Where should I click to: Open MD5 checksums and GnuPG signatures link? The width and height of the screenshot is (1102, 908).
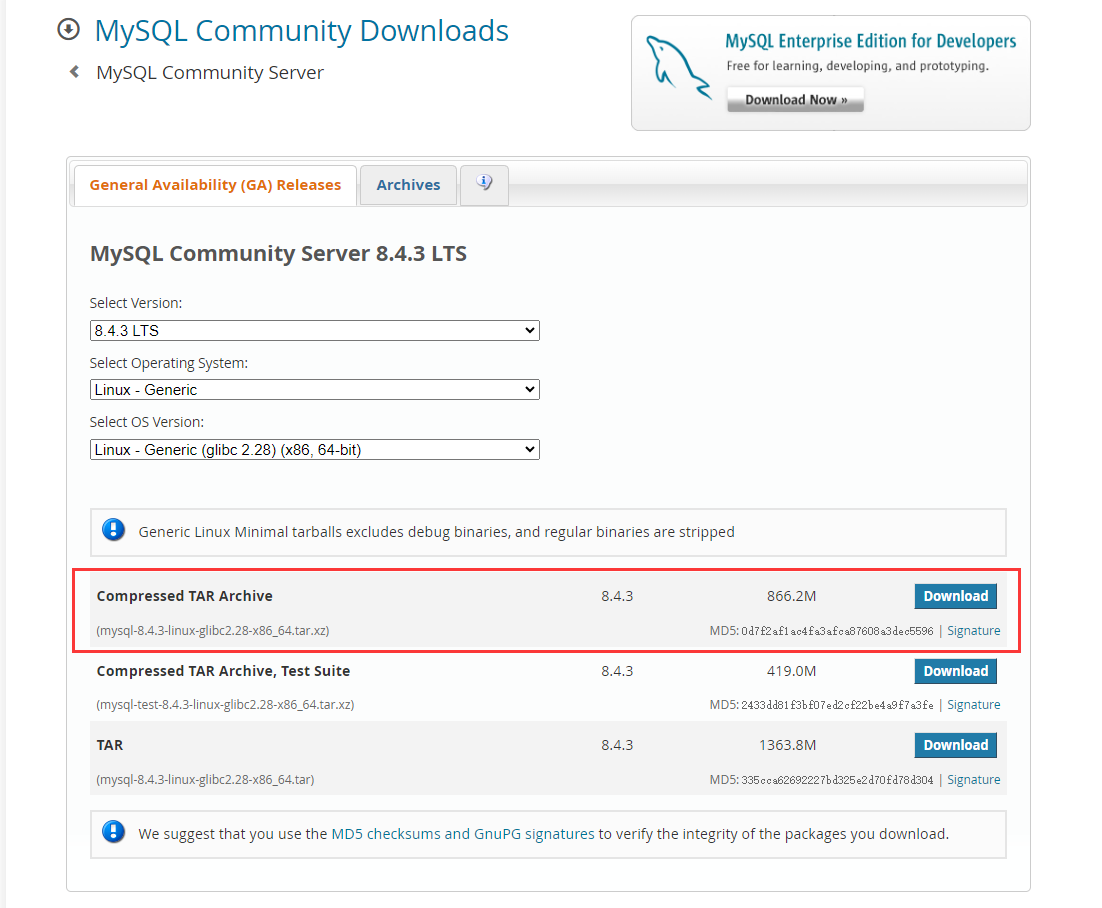pos(462,834)
